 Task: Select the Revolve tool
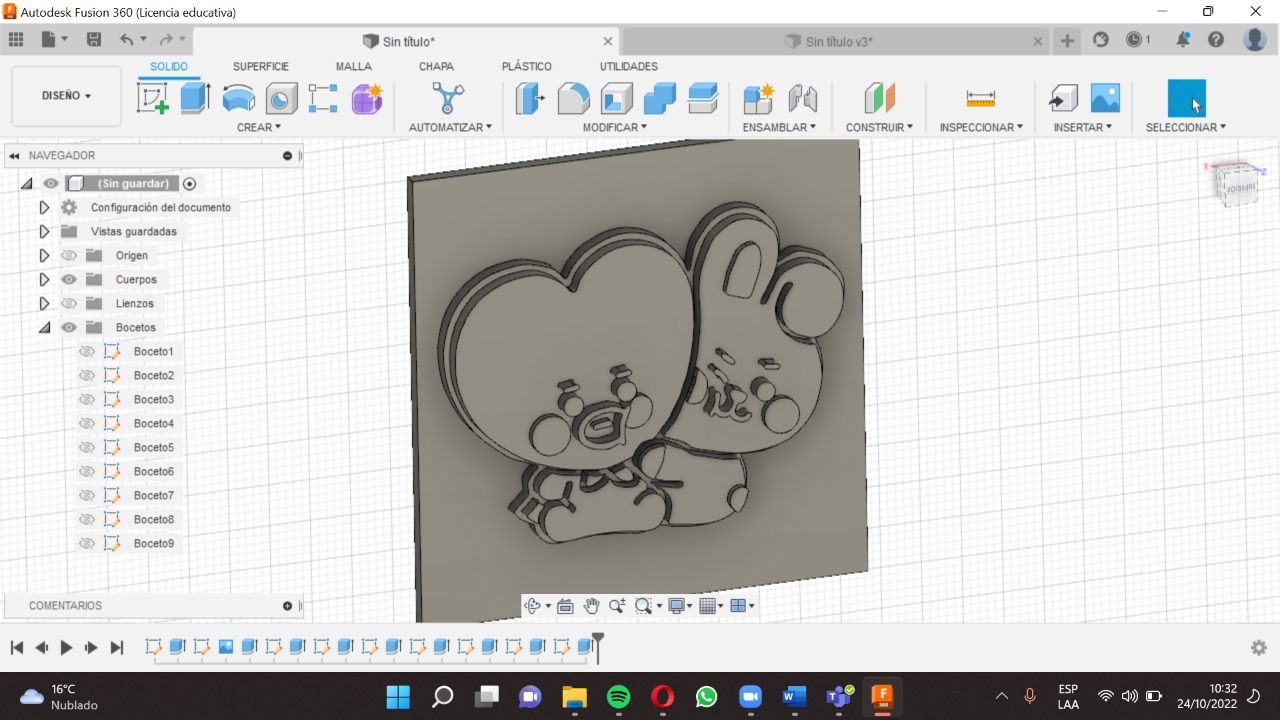(238, 98)
